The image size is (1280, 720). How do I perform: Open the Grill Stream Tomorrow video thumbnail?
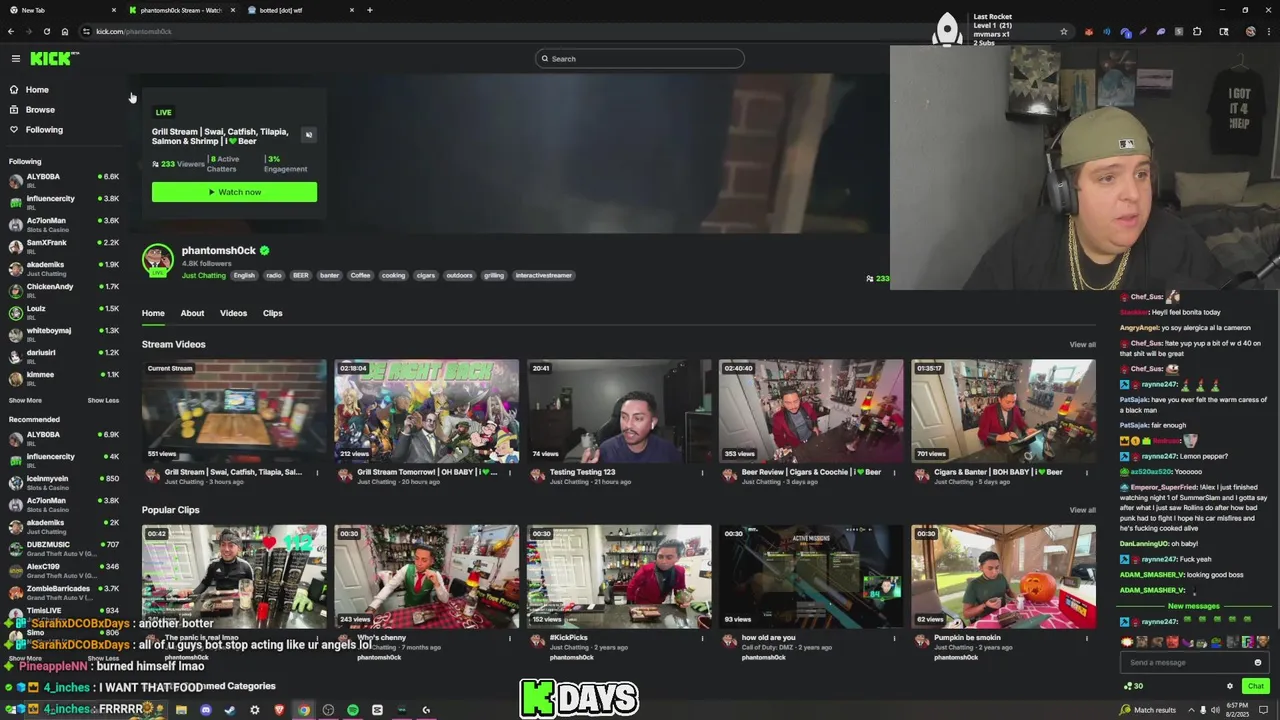pos(426,411)
